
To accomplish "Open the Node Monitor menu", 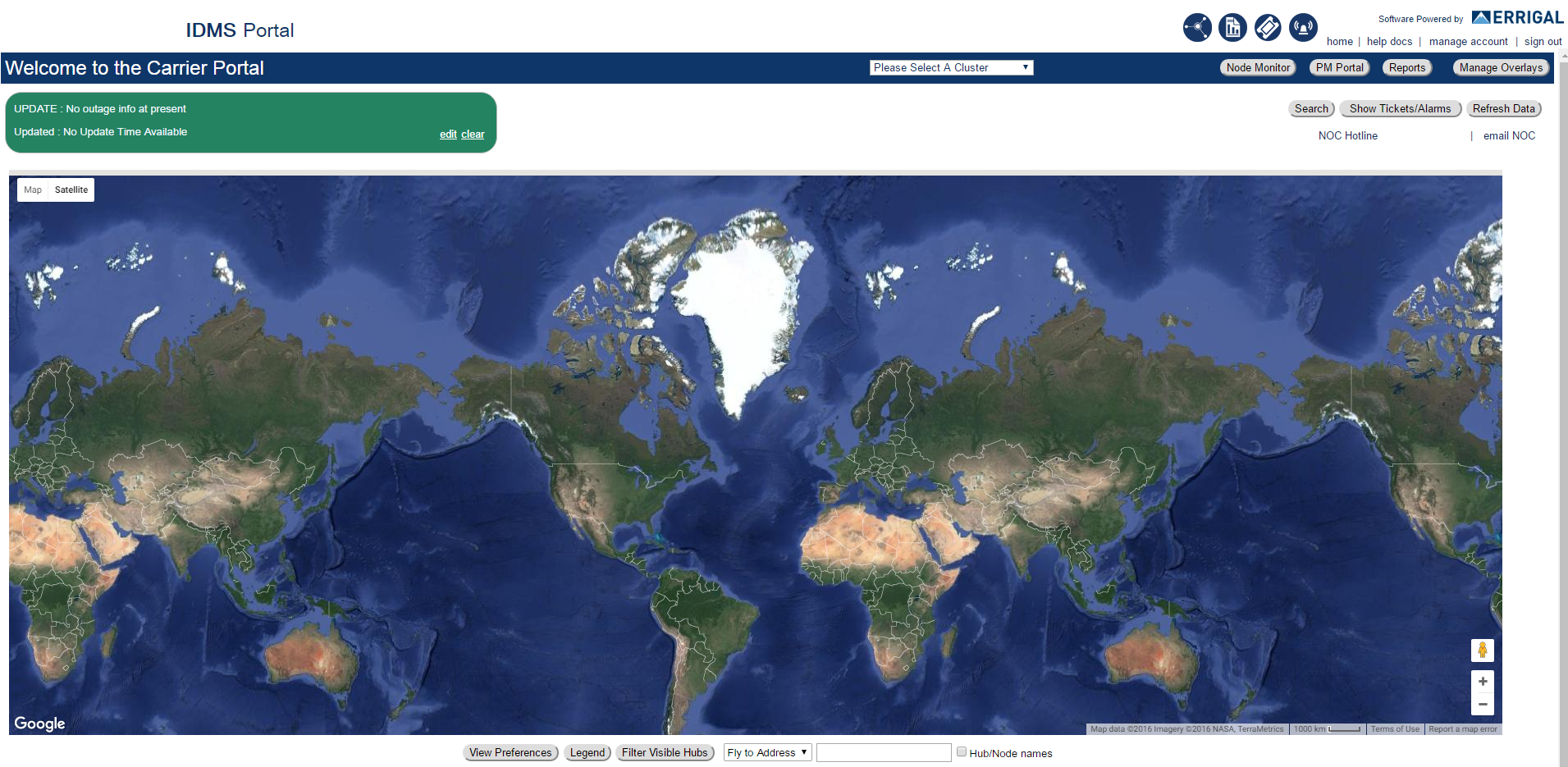I will pos(1257,68).
